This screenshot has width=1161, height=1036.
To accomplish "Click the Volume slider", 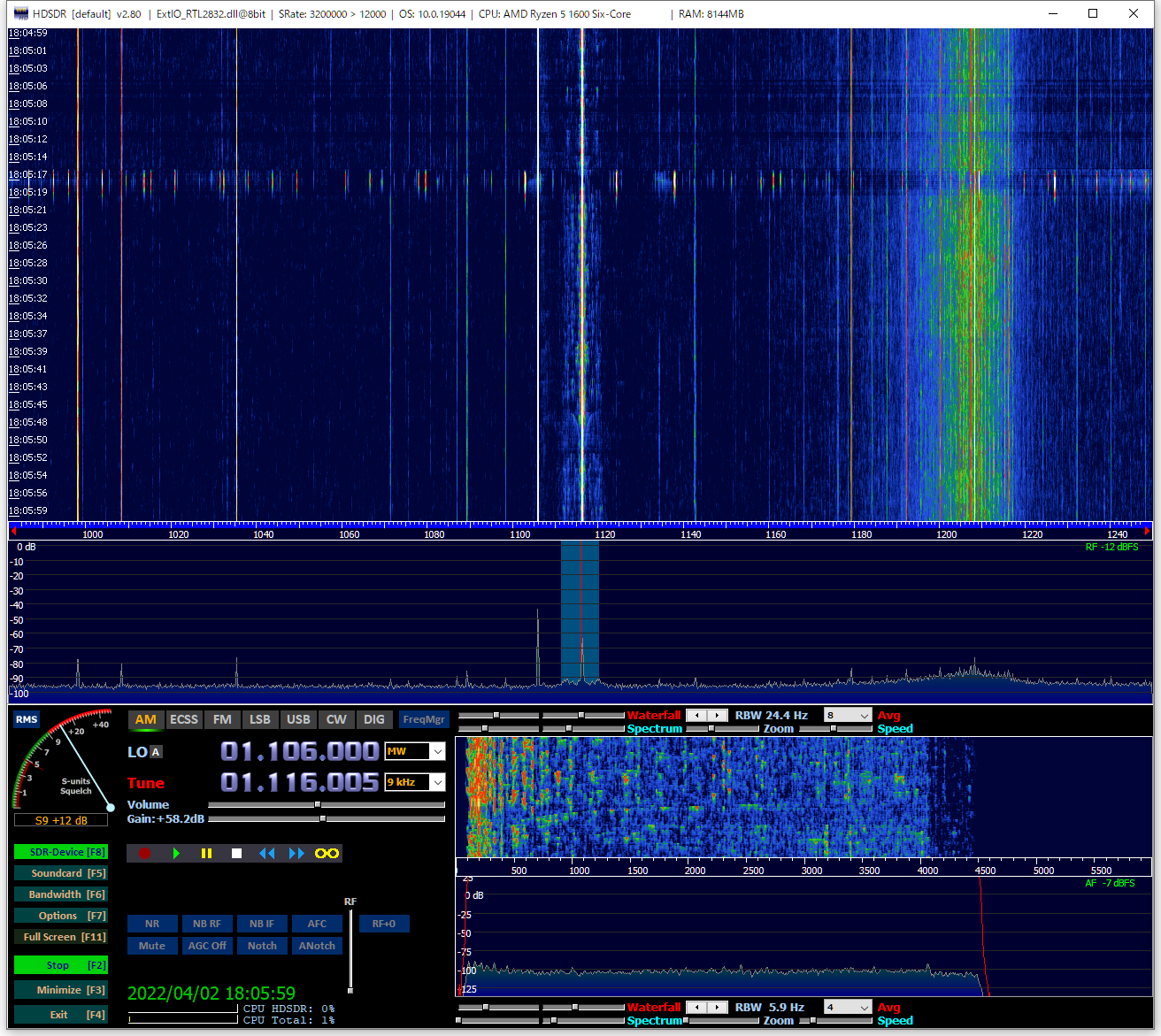I will 327,805.
